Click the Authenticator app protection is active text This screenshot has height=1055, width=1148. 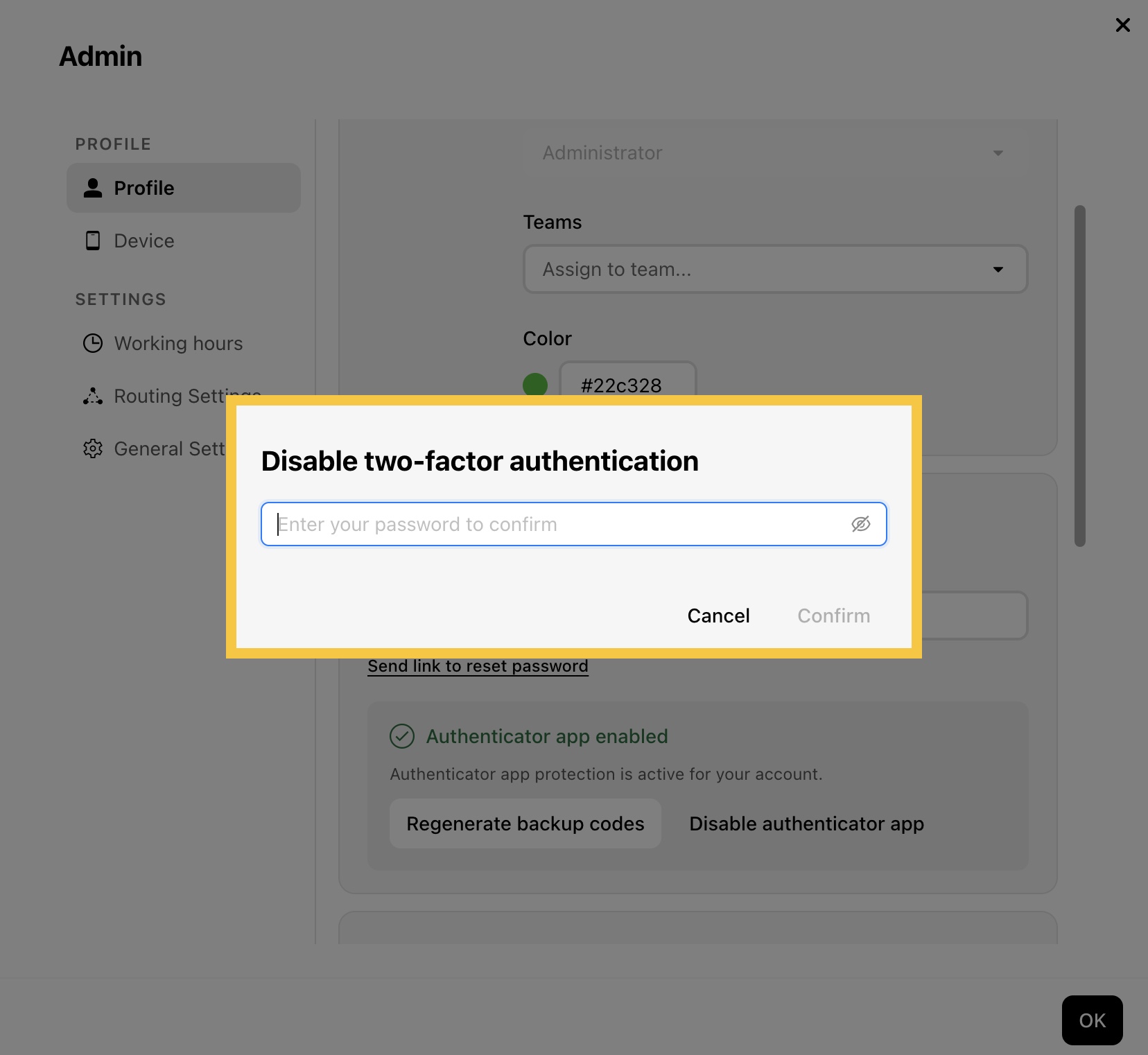tap(606, 774)
